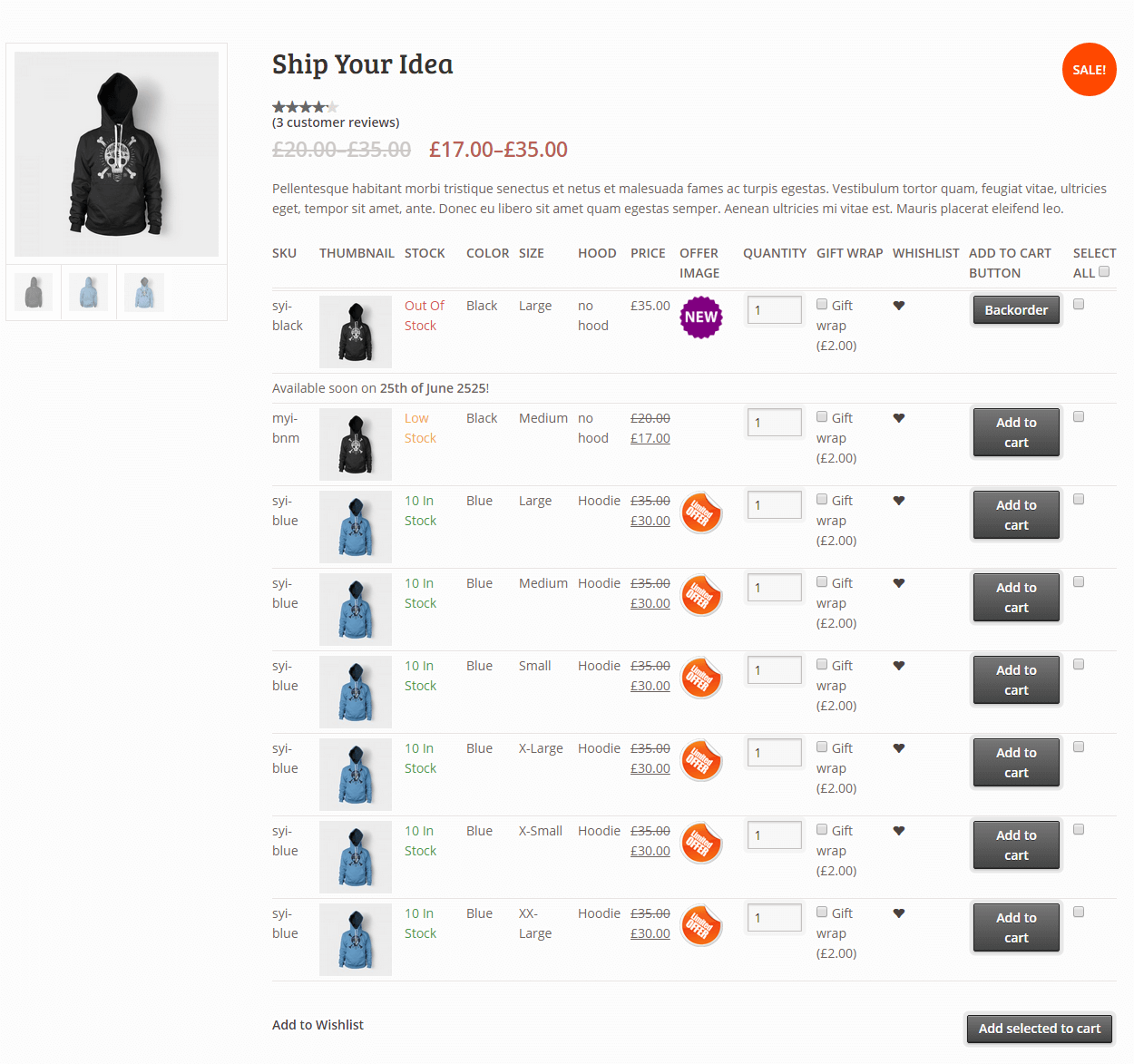Open the Add to Wishlist link
Screen dimensions: 1134x1064
pyautogui.click(x=318, y=1025)
